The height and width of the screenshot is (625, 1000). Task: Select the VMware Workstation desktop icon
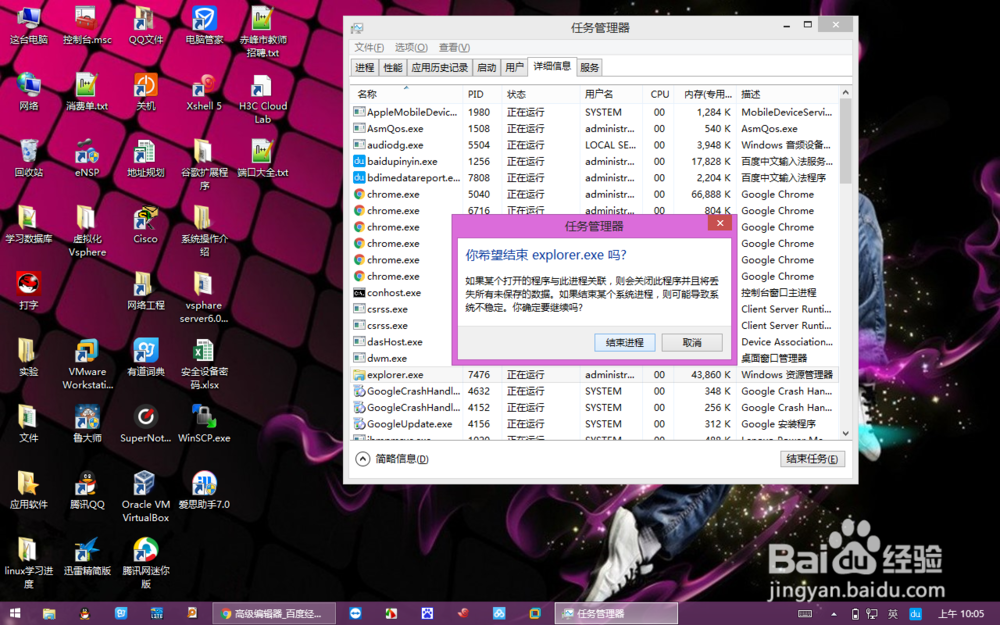point(87,364)
